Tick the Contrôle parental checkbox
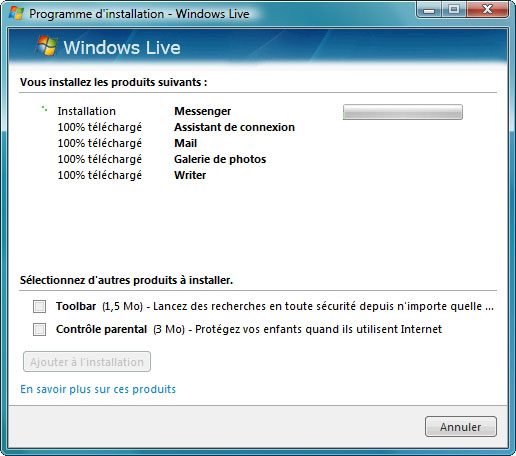Image resolution: width=516 pixels, height=456 pixels. click(x=39, y=329)
